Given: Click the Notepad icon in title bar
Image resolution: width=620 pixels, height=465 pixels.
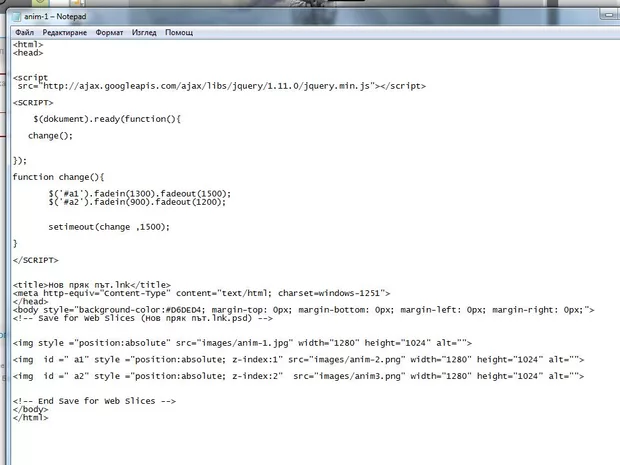Looking at the screenshot, I should pyautogui.click(x=16, y=17).
